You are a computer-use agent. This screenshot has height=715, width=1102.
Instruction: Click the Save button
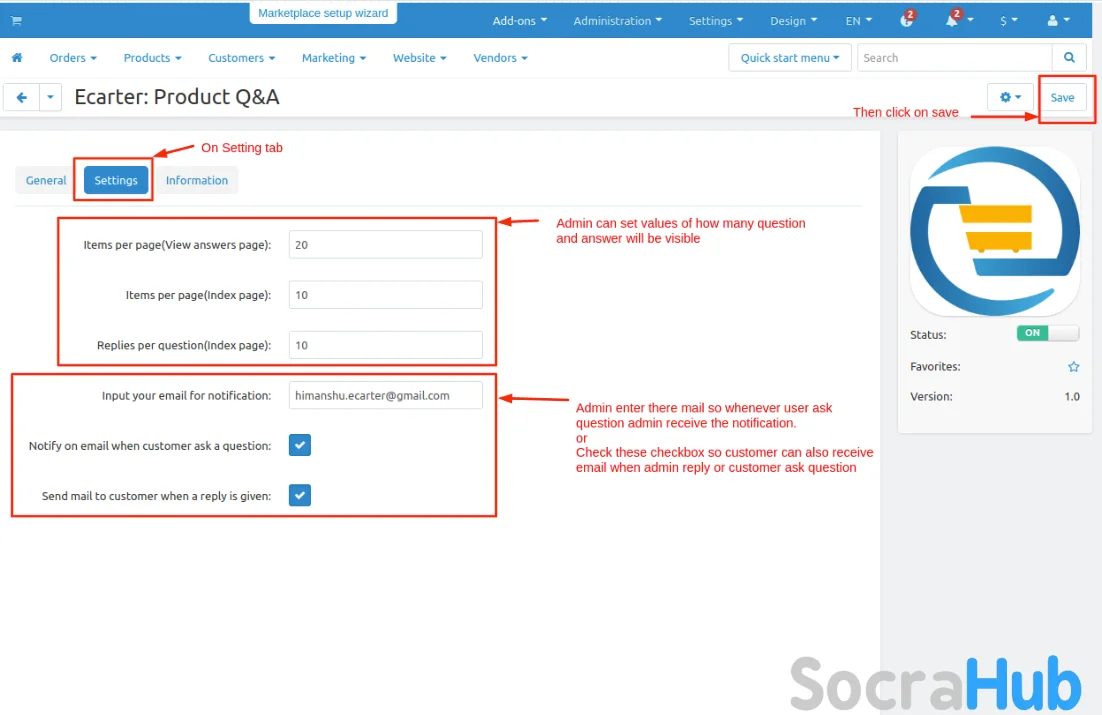click(x=1062, y=97)
